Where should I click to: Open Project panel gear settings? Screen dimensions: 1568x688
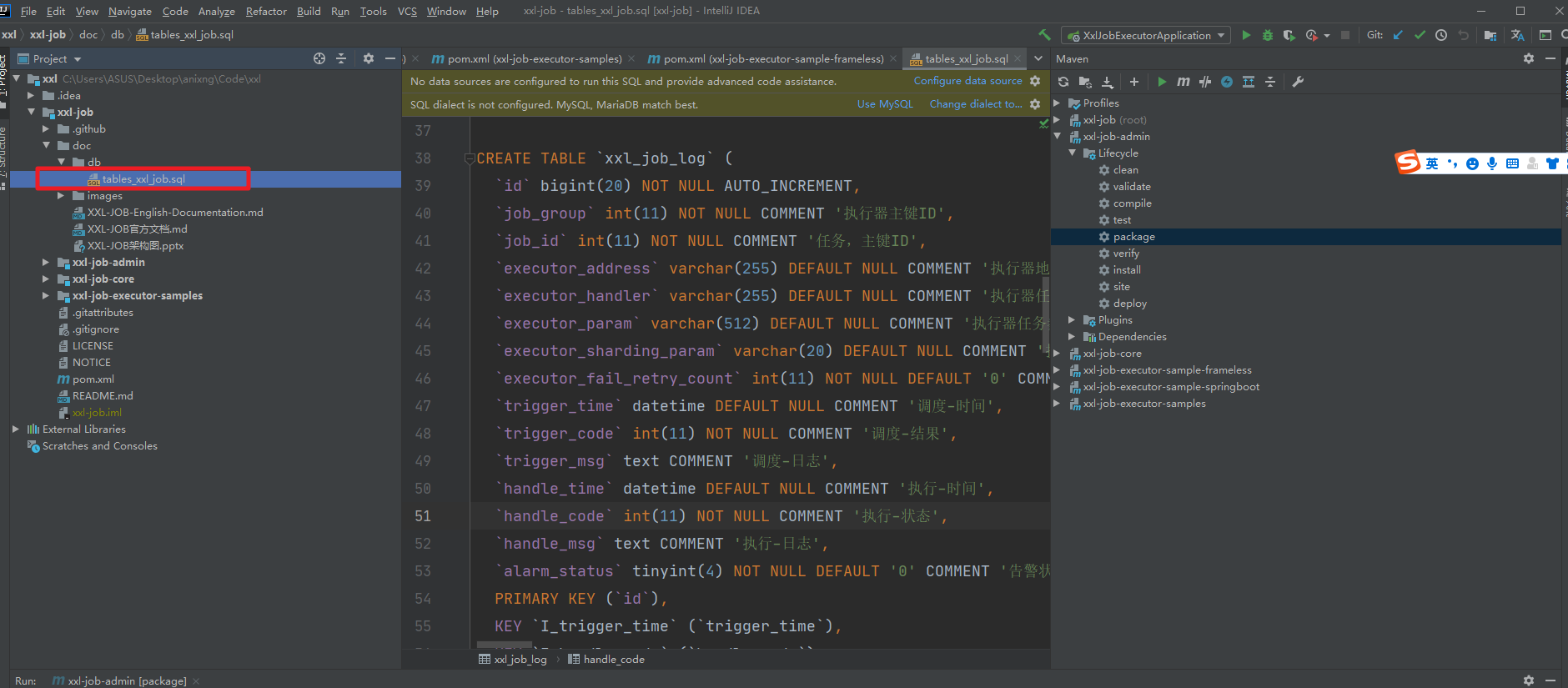click(369, 58)
